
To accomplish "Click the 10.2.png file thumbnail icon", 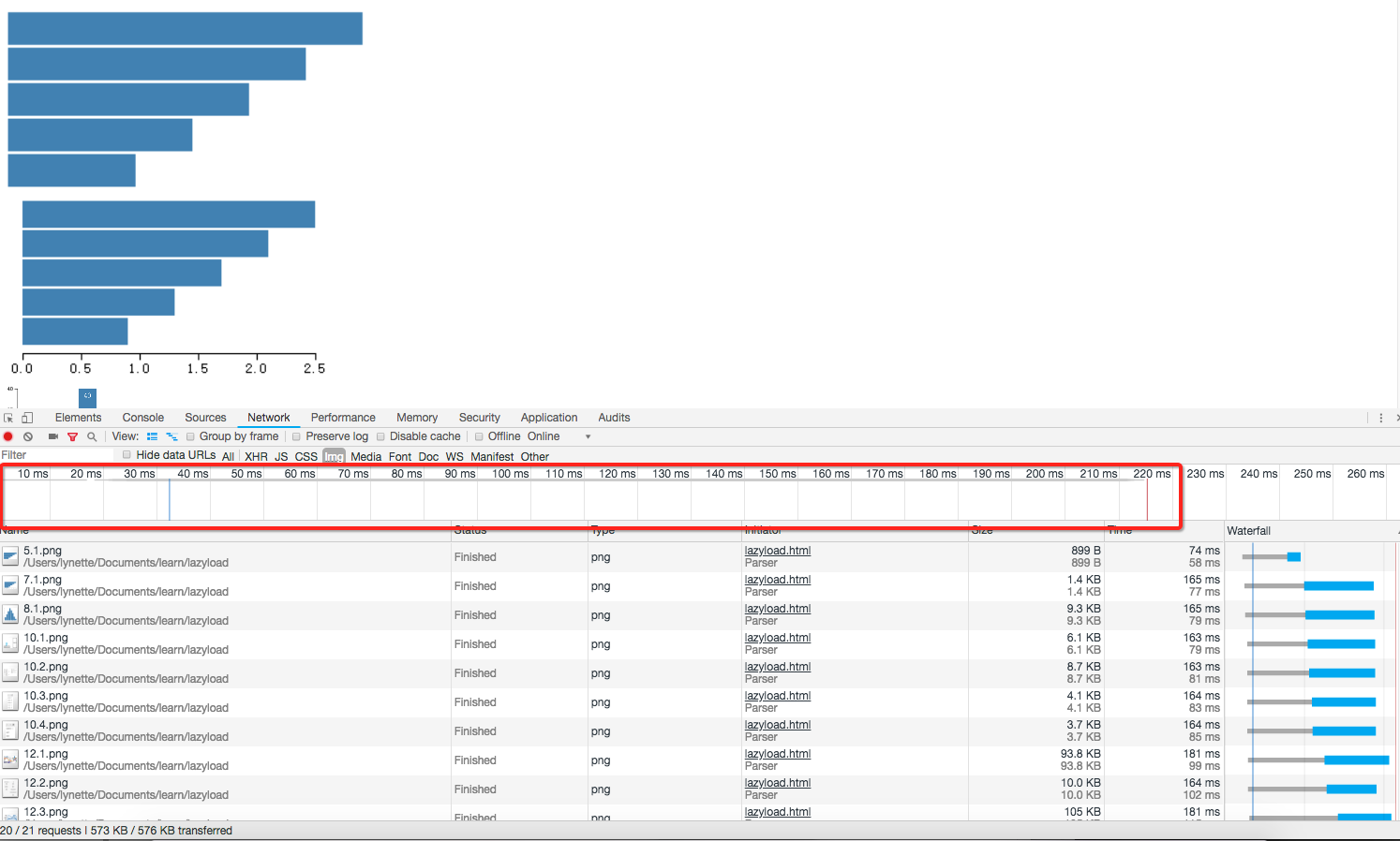I will [x=10, y=673].
